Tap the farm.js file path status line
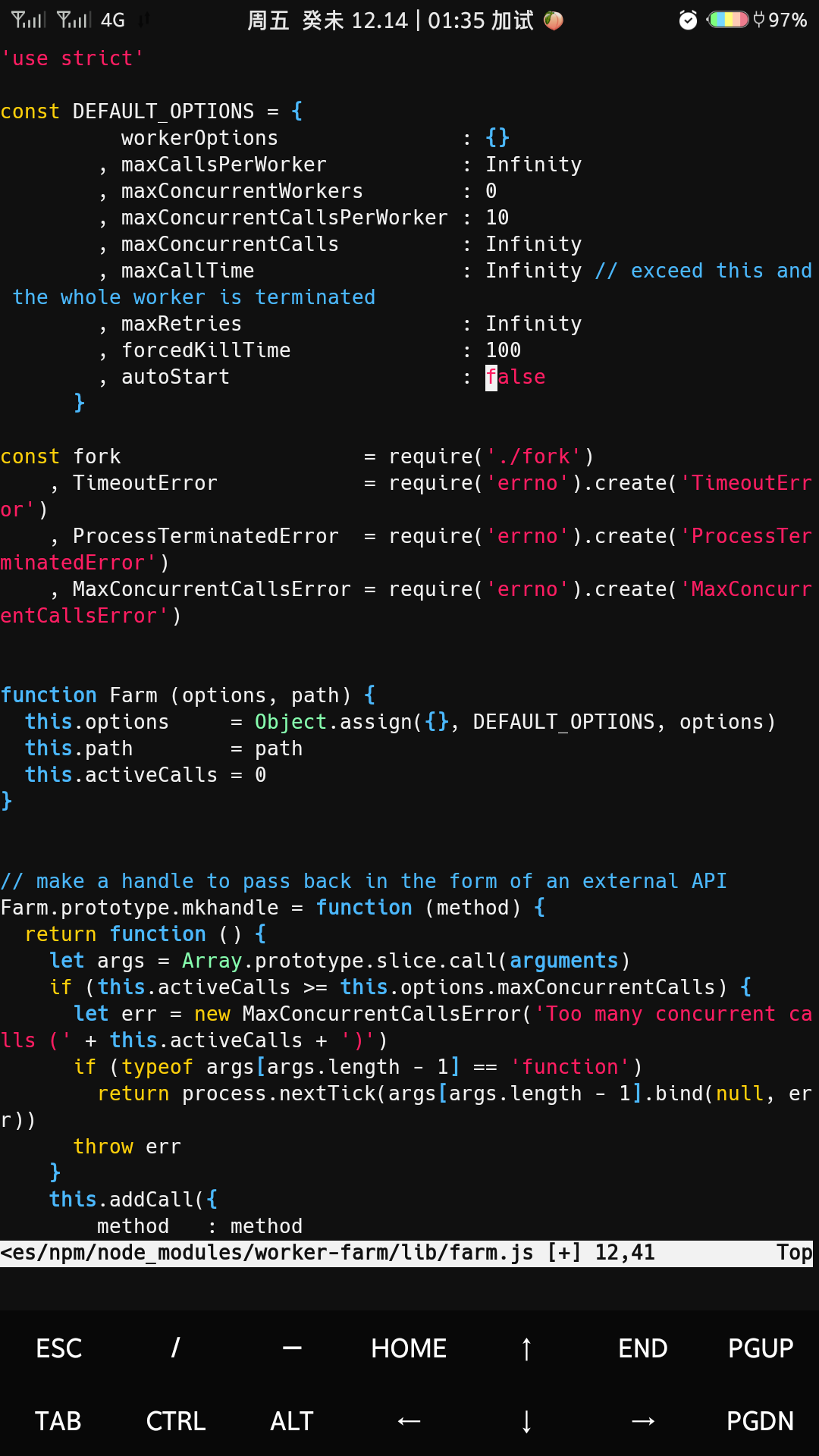This screenshot has width=819, height=1456. pyautogui.click(x=328, y=1253)
